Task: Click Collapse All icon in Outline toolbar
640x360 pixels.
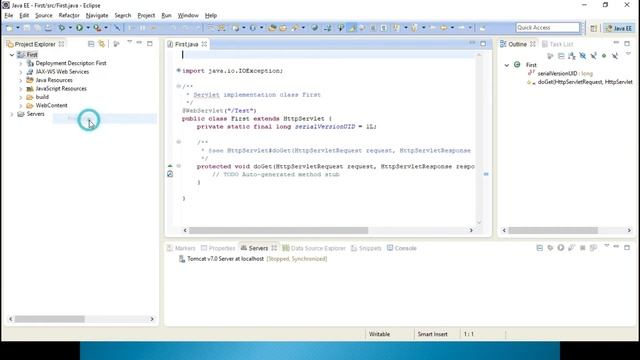Action: coord(561,56)
